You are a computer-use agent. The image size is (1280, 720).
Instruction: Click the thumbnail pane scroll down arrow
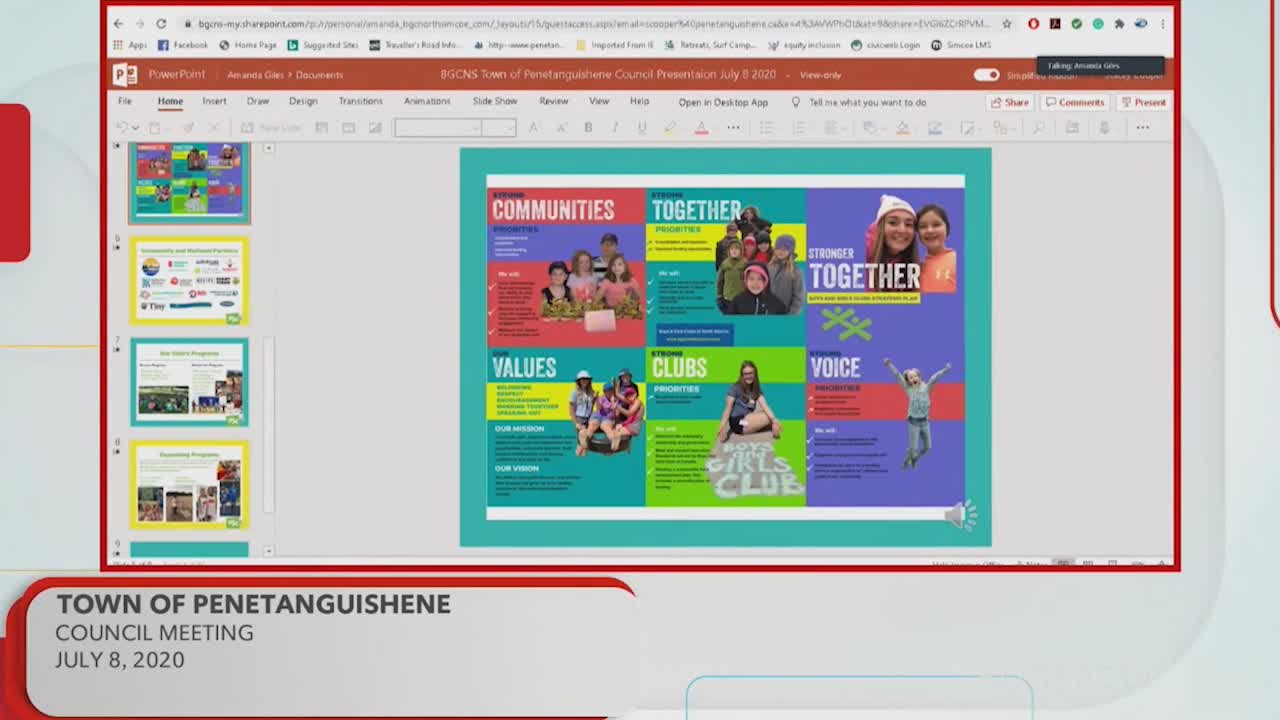[x=268, y=551]
